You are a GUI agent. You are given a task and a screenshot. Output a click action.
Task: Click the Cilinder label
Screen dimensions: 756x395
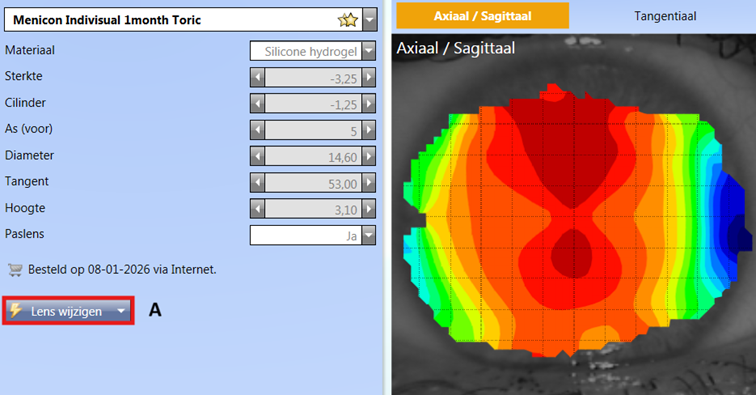click(25, 102)
